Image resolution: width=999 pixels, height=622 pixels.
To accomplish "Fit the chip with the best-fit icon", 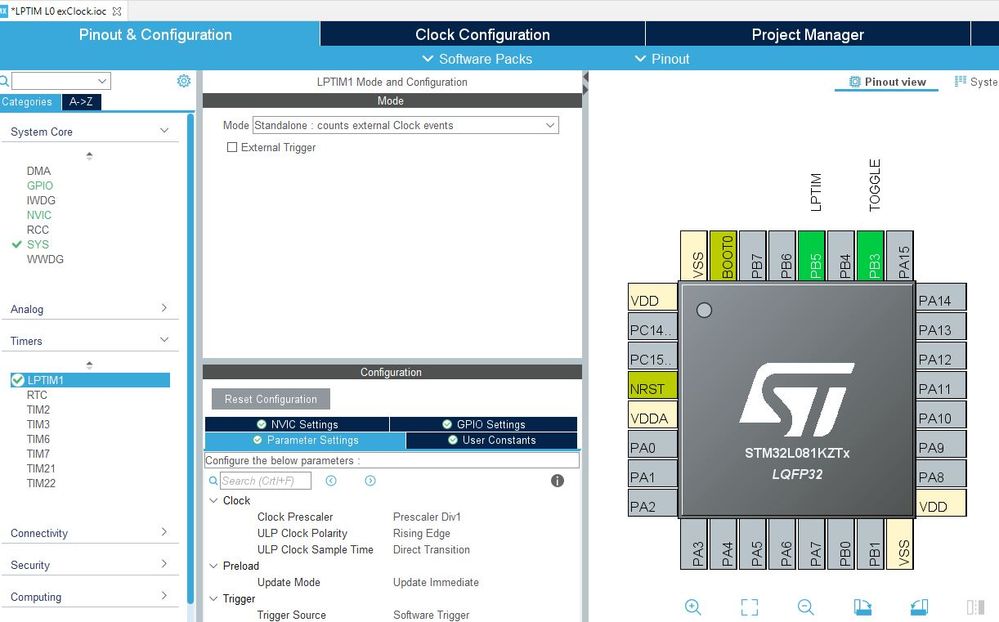I will click(x=749, y=607).
